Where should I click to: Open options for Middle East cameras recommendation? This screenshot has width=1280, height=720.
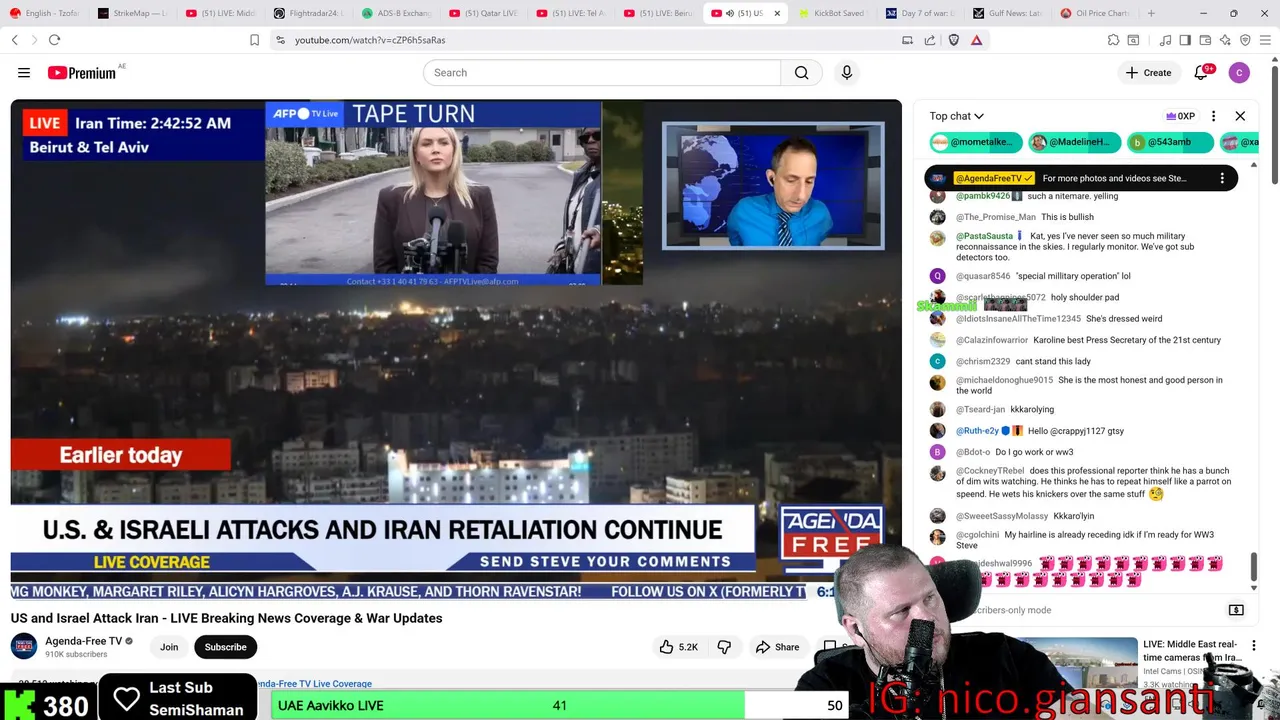[1253, 645]
